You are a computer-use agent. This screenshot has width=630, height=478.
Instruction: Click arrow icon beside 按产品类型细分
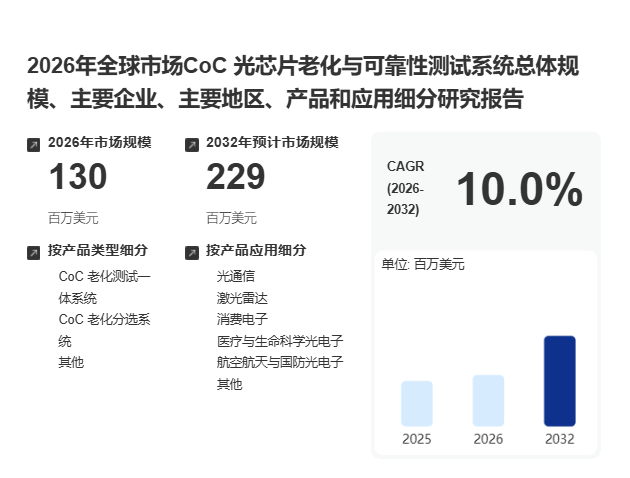click(x=33, y=253)
